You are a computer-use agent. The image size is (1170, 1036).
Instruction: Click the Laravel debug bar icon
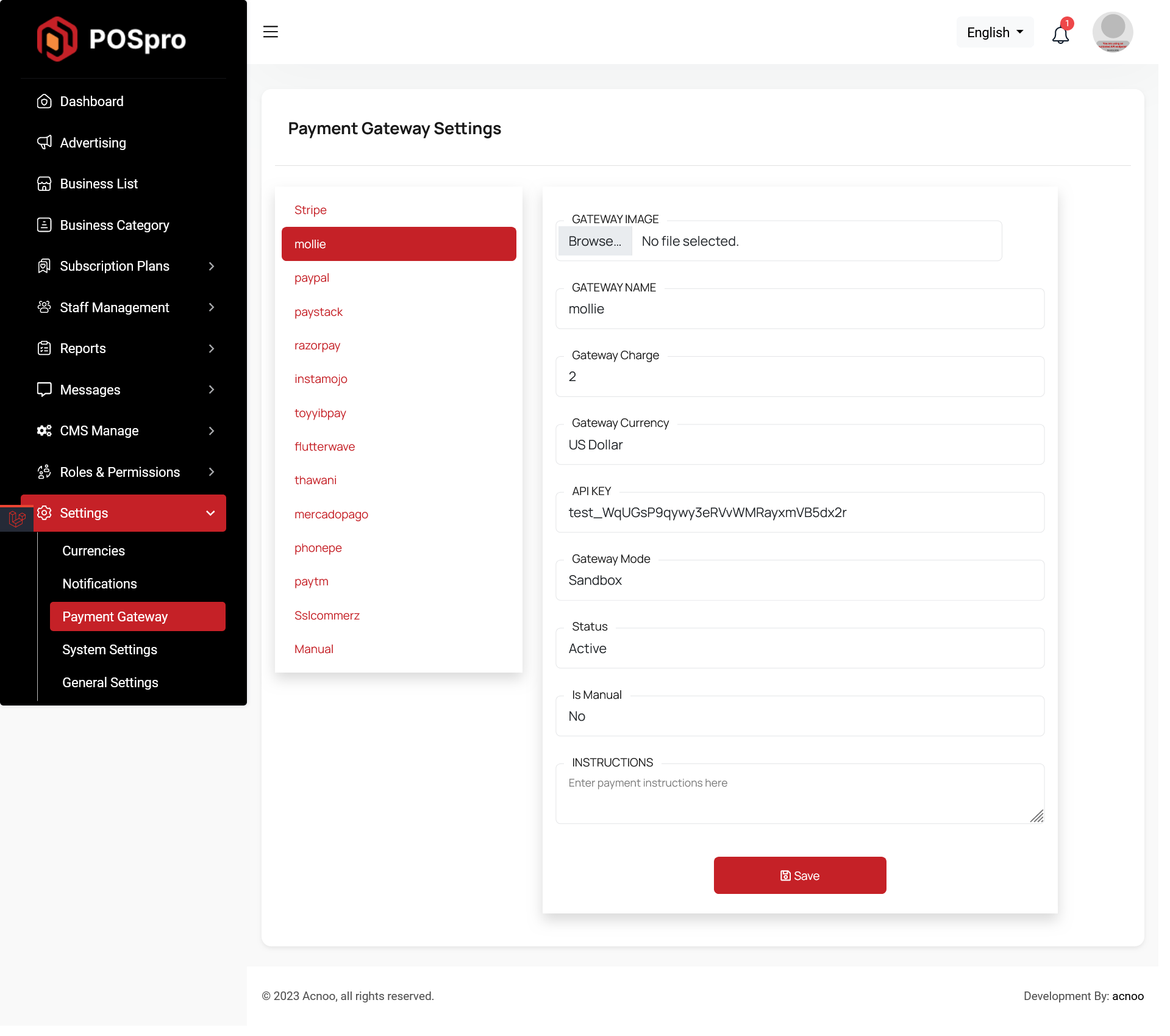pyautogui.click(x=16, y=518)
